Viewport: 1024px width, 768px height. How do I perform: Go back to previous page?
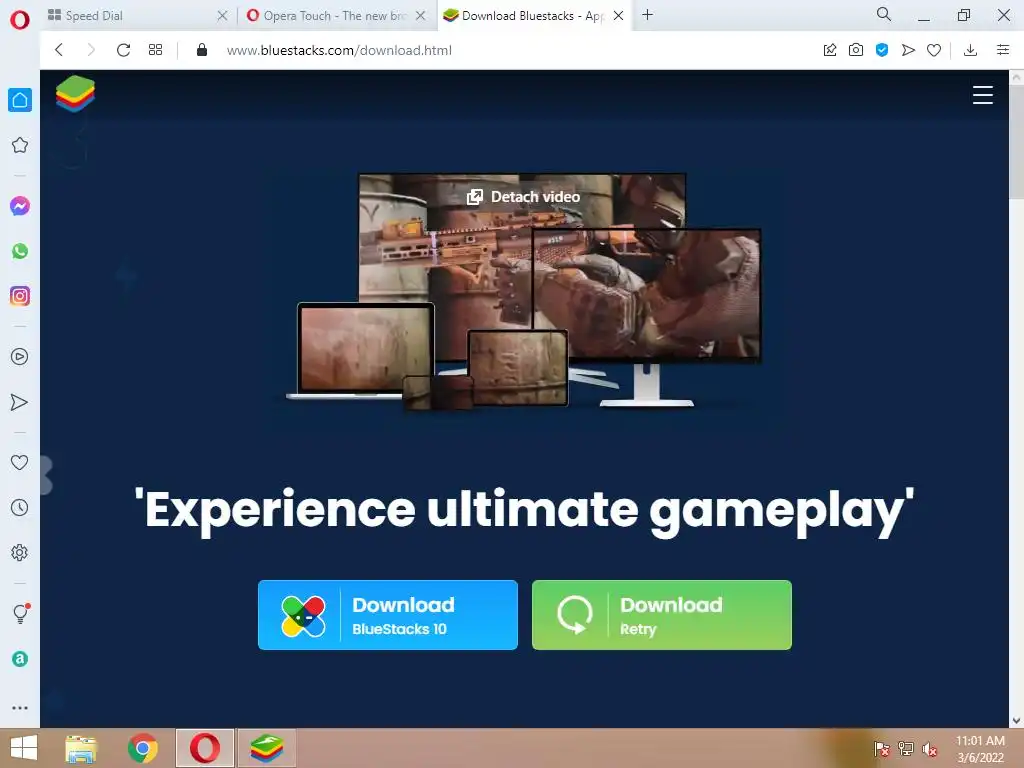59,50
